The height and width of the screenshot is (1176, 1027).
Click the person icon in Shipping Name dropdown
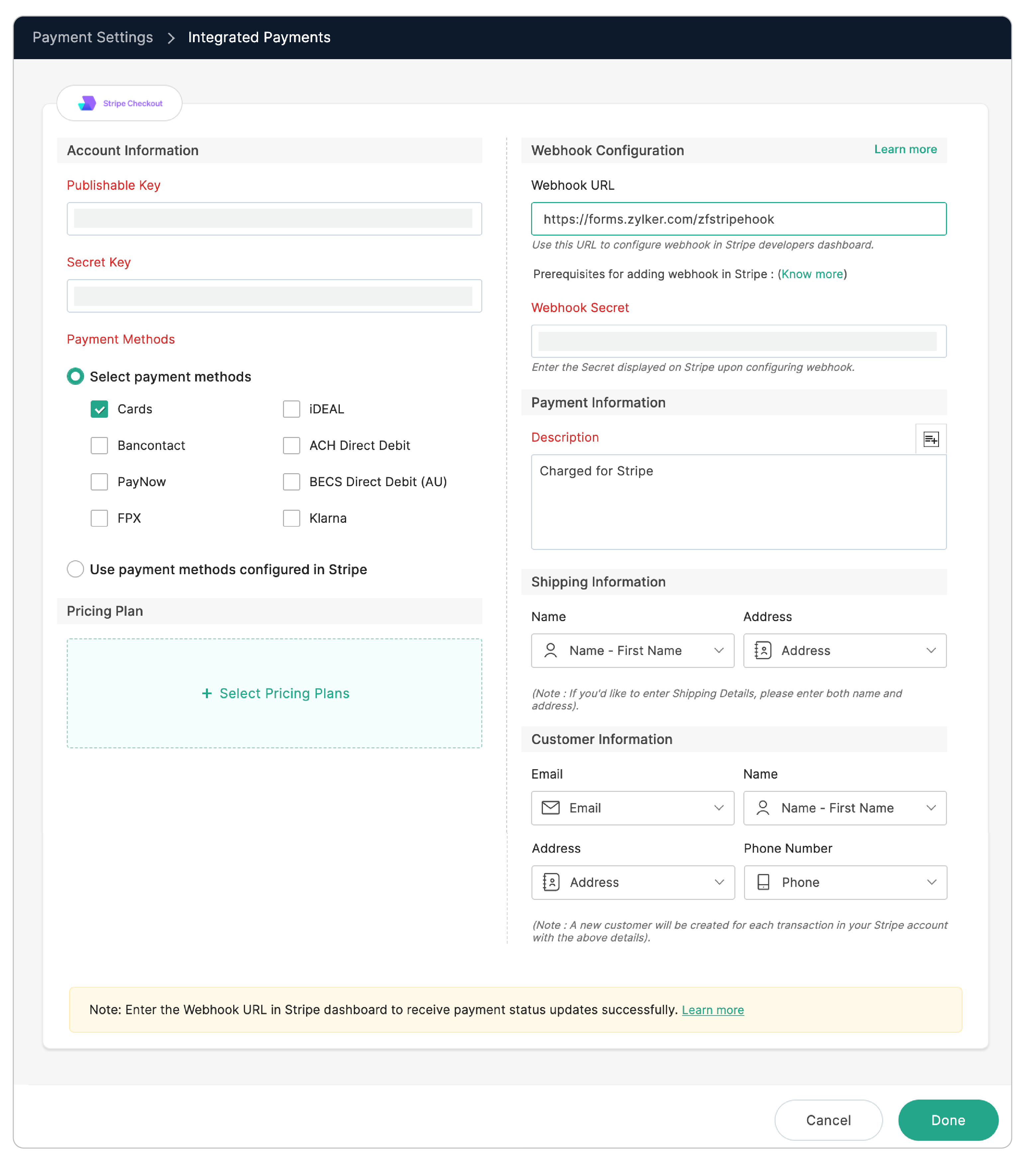coord(550,650)
